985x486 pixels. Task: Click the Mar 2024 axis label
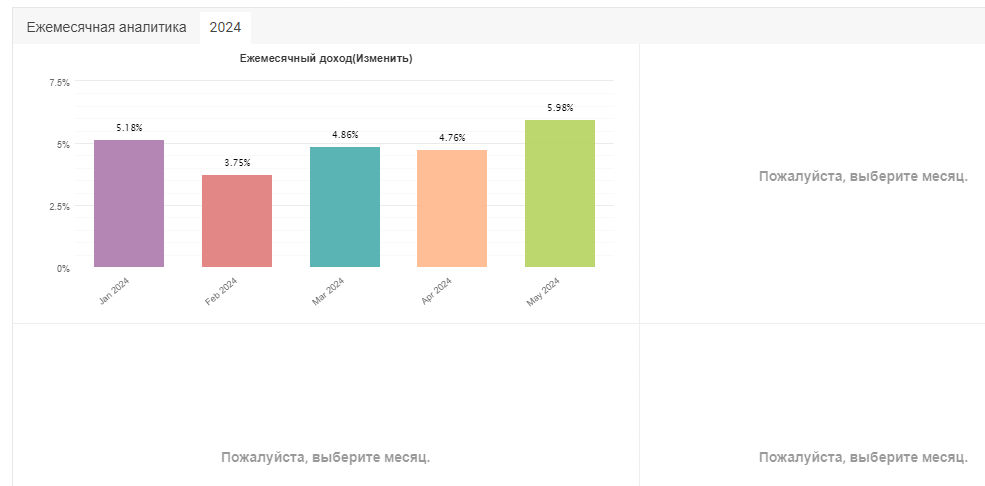pos(329,292)
